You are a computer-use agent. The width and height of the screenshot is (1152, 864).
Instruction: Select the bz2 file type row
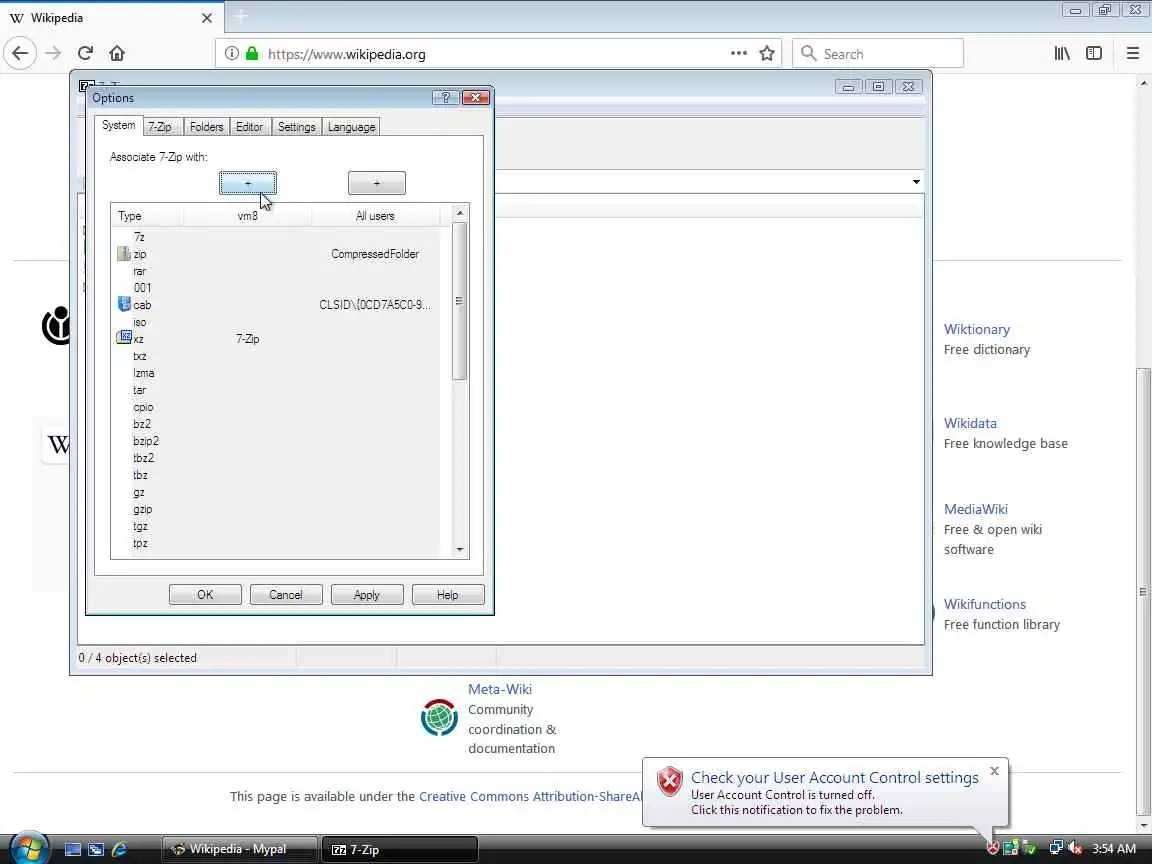tap(278, 424)
